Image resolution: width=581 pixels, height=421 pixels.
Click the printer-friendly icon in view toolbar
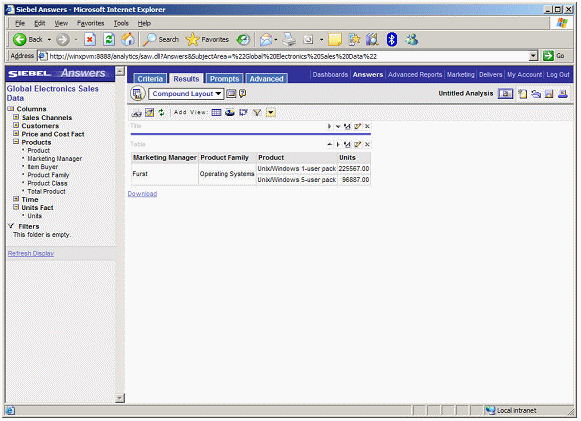[137, 113]
